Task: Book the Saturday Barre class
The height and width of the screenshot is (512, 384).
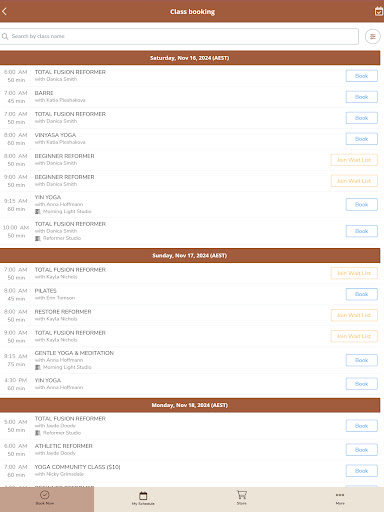Action: click(x=362, y=97)
